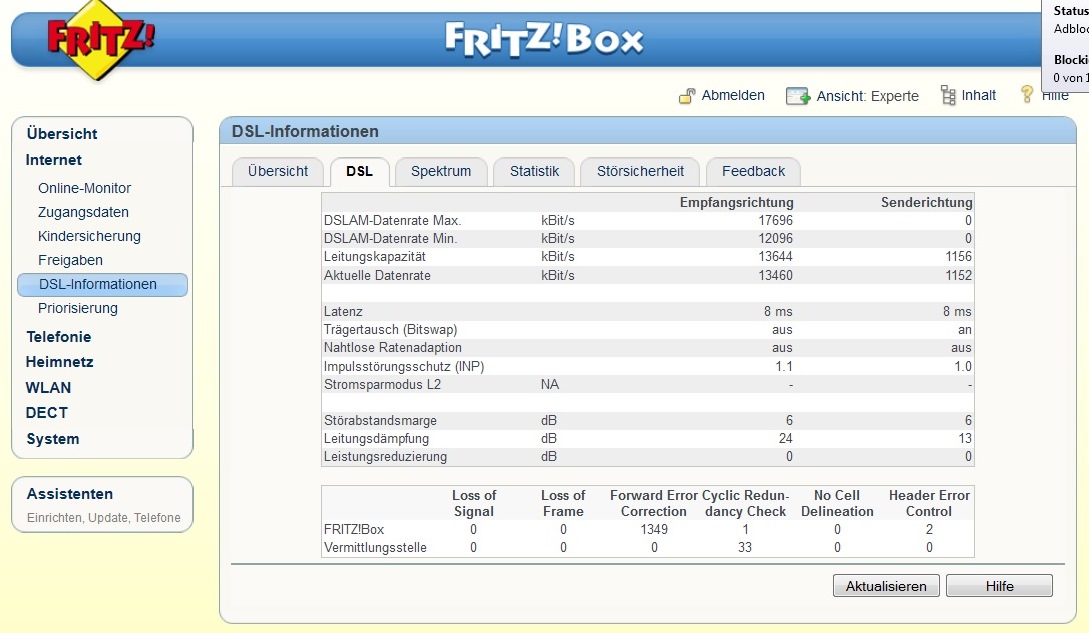Switch to the Statistik tab
Screen dimensions: 1089x633
pos(534,172)
